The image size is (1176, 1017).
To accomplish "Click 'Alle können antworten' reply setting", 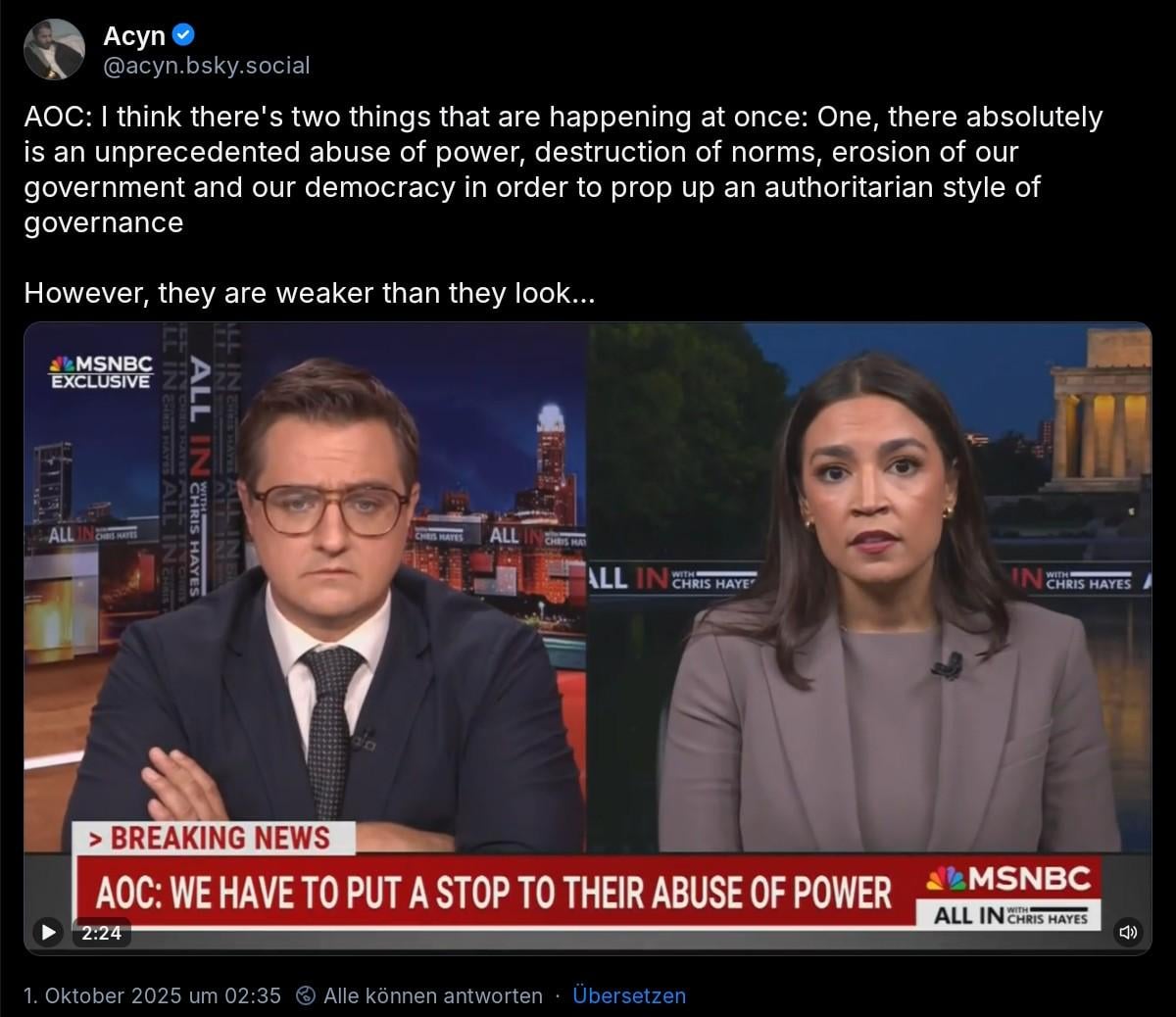I will [x=433, y=995].
